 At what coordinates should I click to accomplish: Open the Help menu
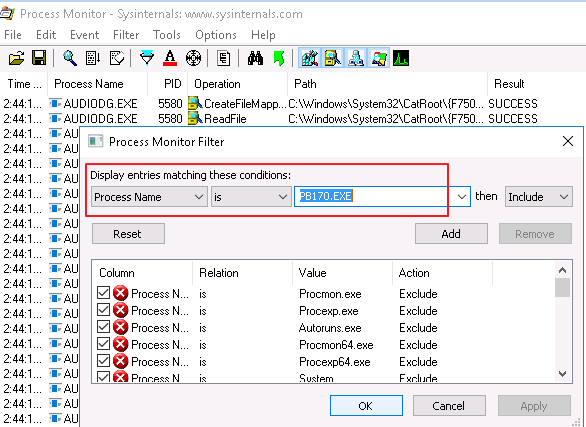pos(263,35)
